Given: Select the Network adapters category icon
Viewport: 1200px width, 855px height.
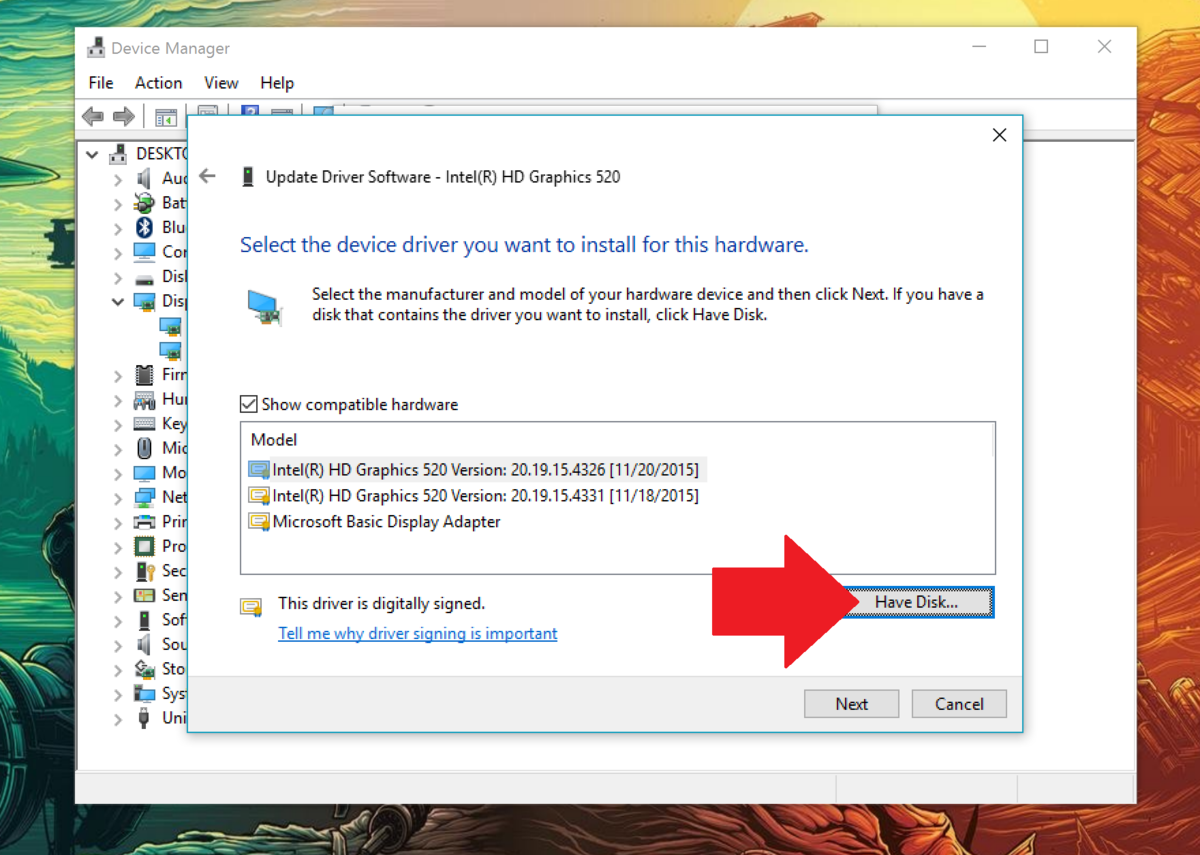Looking at the screenshot, I should pos(145,497).
